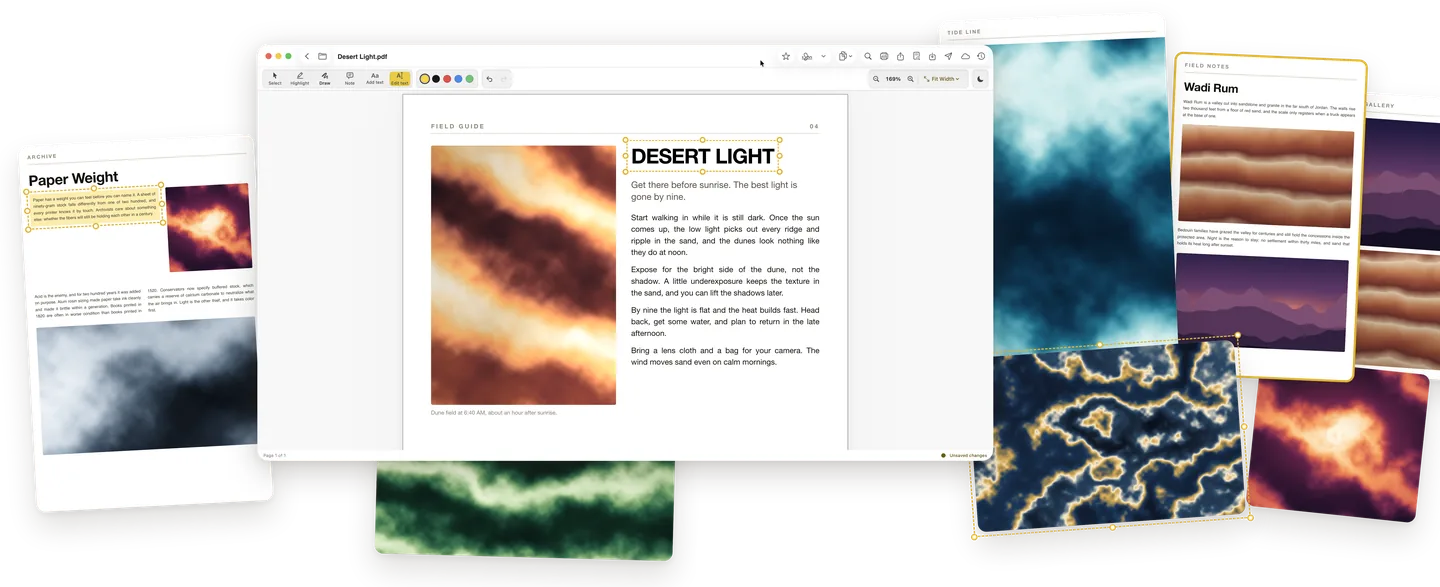Image resolution: width=1440 pixels, height=587 pixels.
Task: Click the paragraph starting 'Bring a lens cloth'
Action: [x=725, y=356]
